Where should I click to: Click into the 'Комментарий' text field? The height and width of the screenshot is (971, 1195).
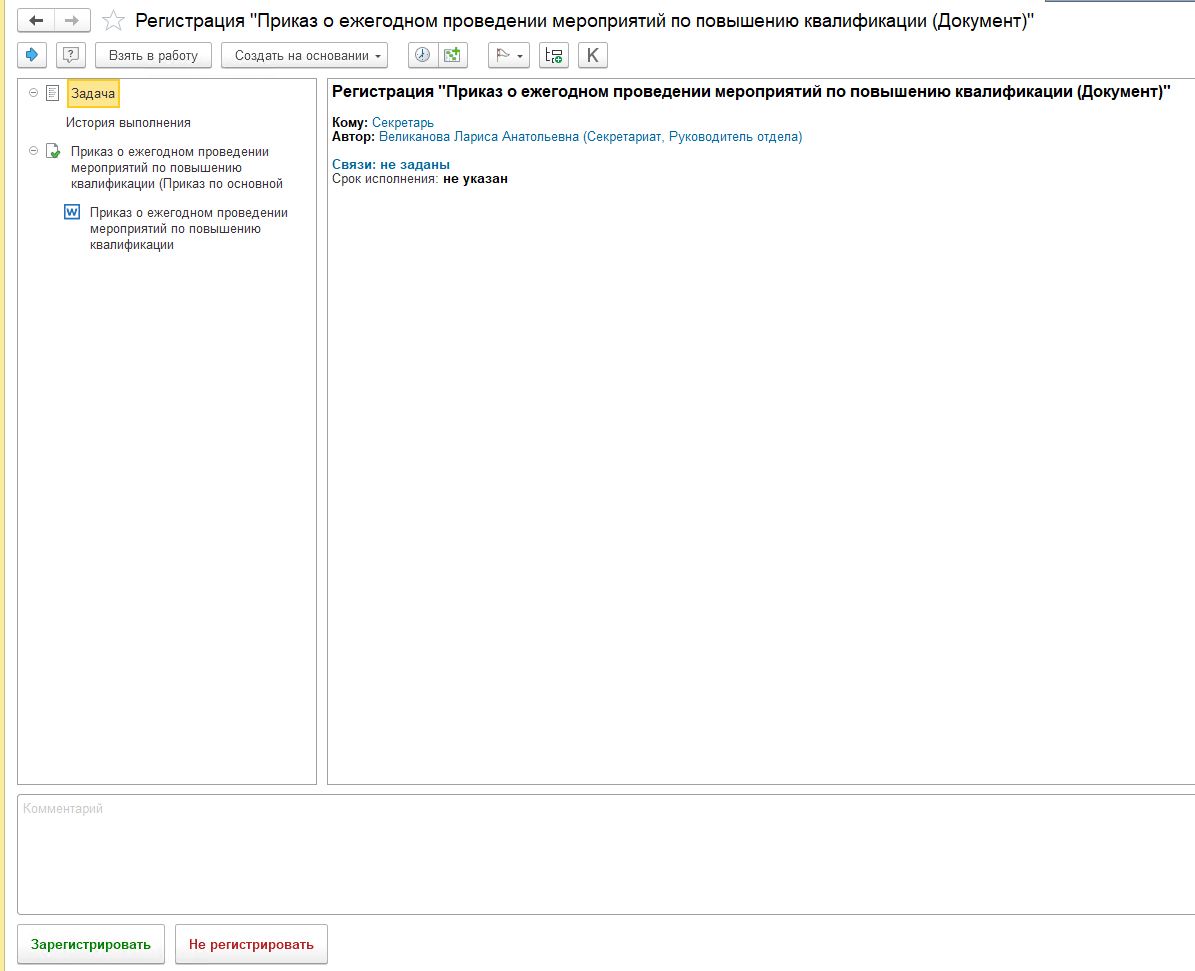[600, 853]
